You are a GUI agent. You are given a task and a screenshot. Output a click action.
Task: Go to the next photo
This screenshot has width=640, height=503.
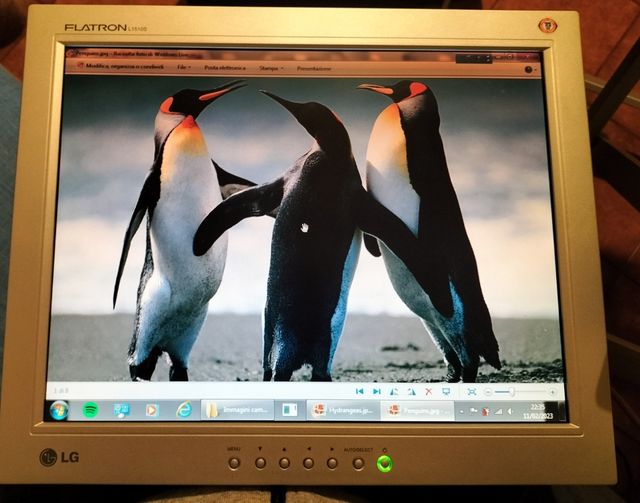click(377, 392)
